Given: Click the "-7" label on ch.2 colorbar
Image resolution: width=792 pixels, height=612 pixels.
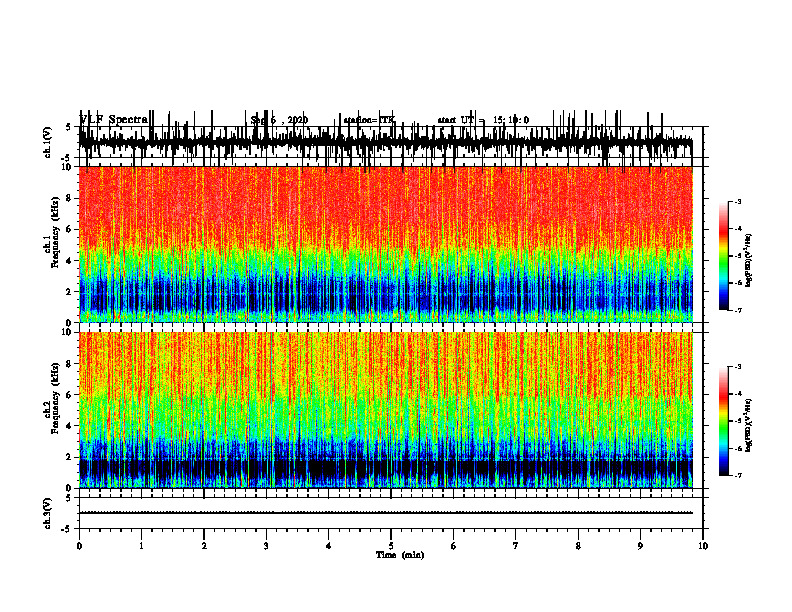Looking at the screenshot, I should pos(737,475).
